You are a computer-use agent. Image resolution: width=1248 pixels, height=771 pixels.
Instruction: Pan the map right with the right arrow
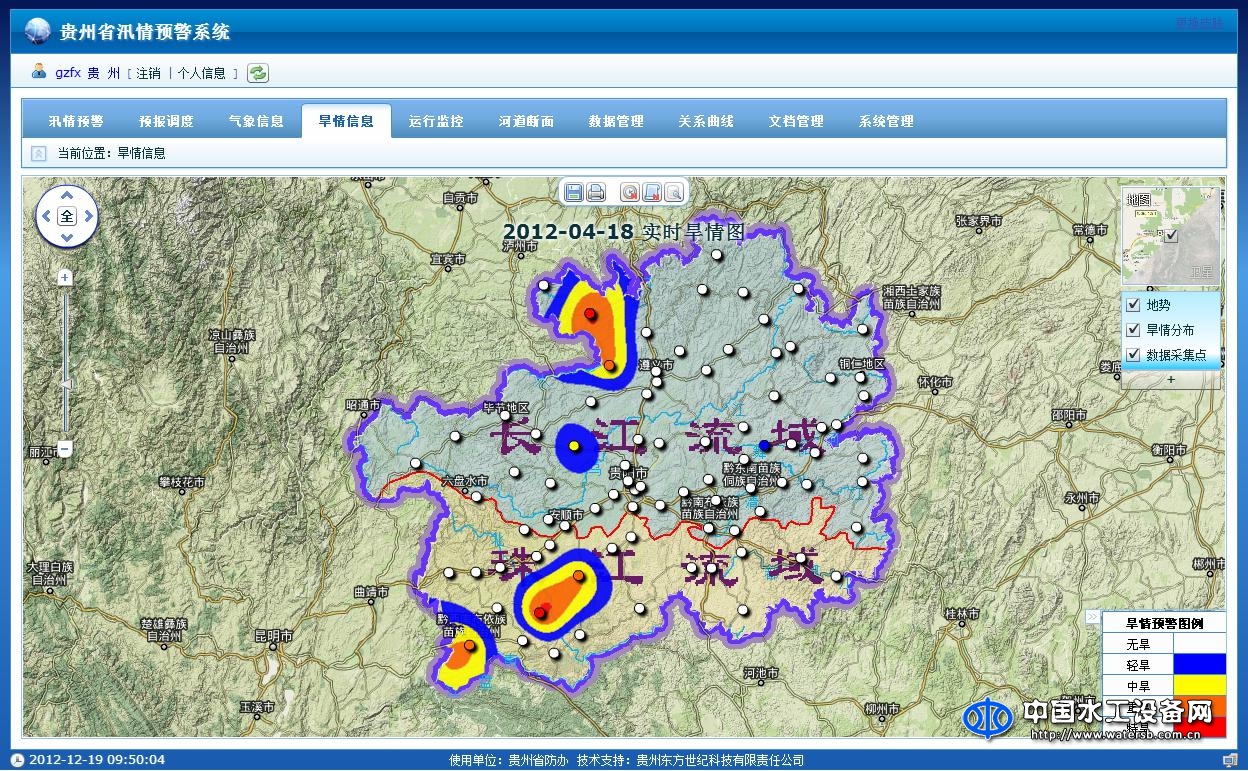[x=88, y=216]
